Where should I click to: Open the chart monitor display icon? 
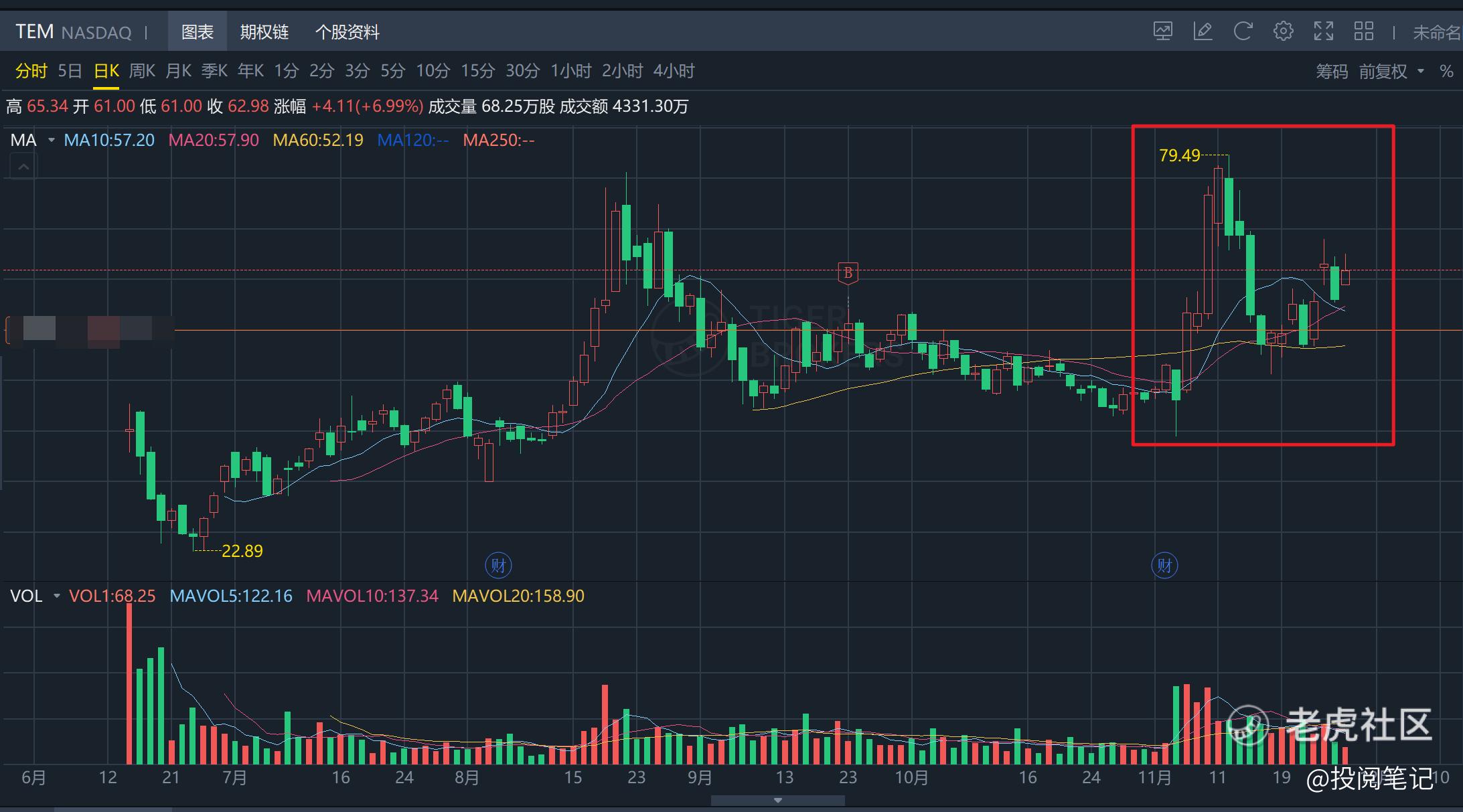tap(1163, 31)
